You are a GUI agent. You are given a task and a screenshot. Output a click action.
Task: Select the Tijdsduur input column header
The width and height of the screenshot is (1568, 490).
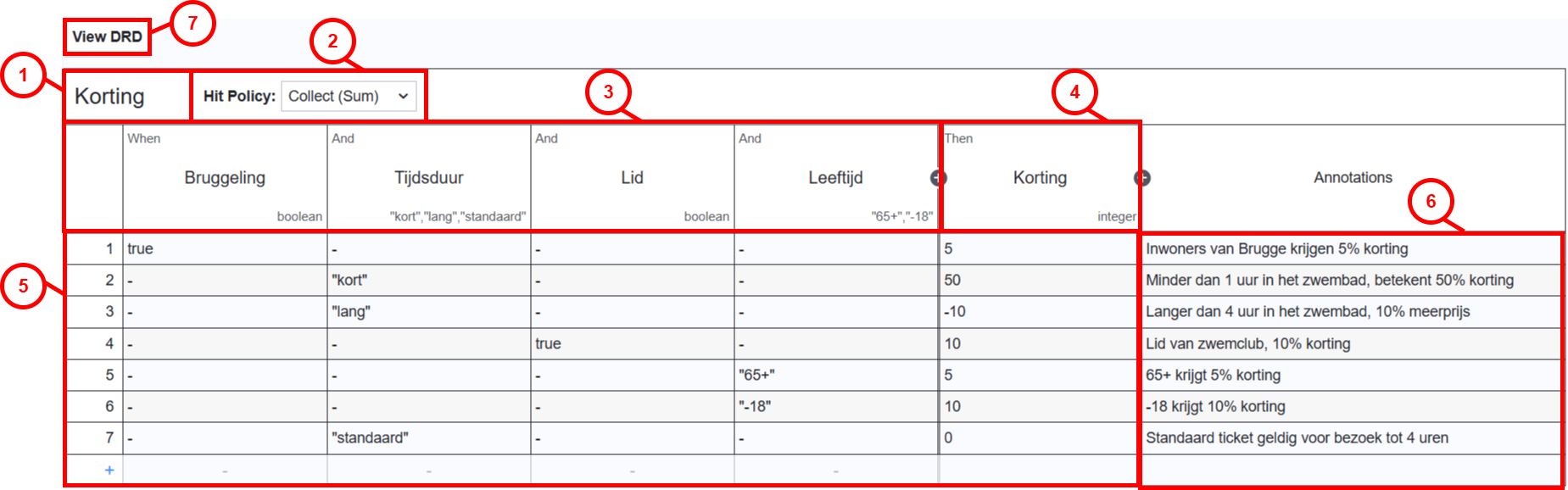click(428, 178)
